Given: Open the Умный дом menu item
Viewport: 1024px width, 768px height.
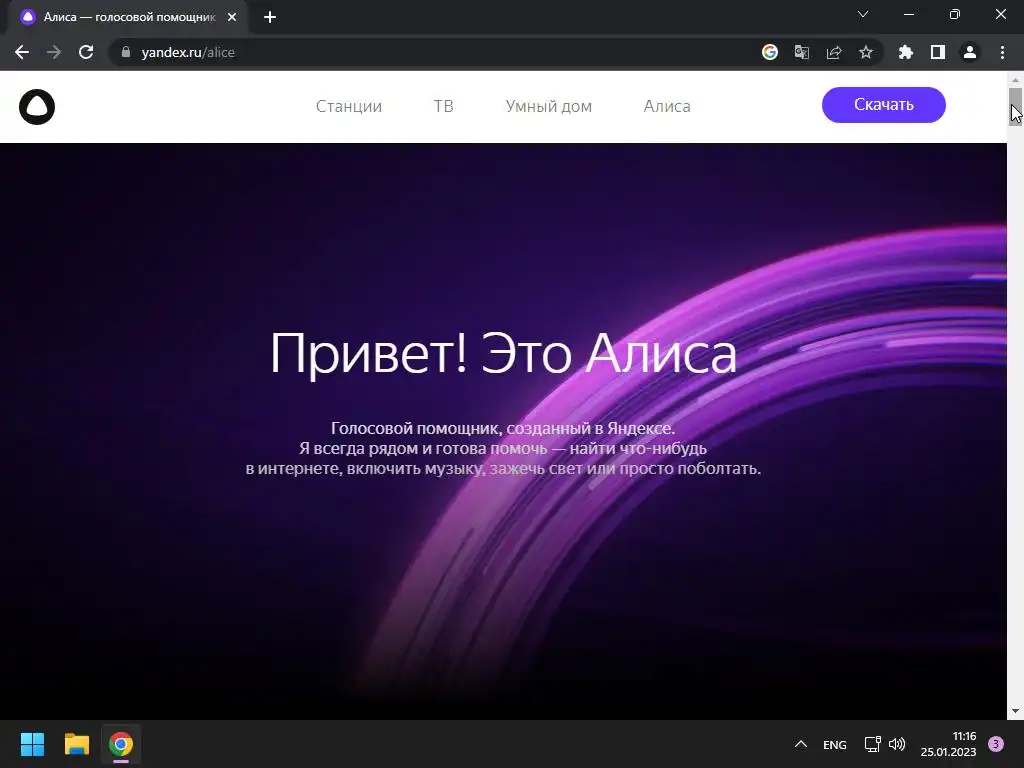Looking at the screenshot, I should 549,106.
